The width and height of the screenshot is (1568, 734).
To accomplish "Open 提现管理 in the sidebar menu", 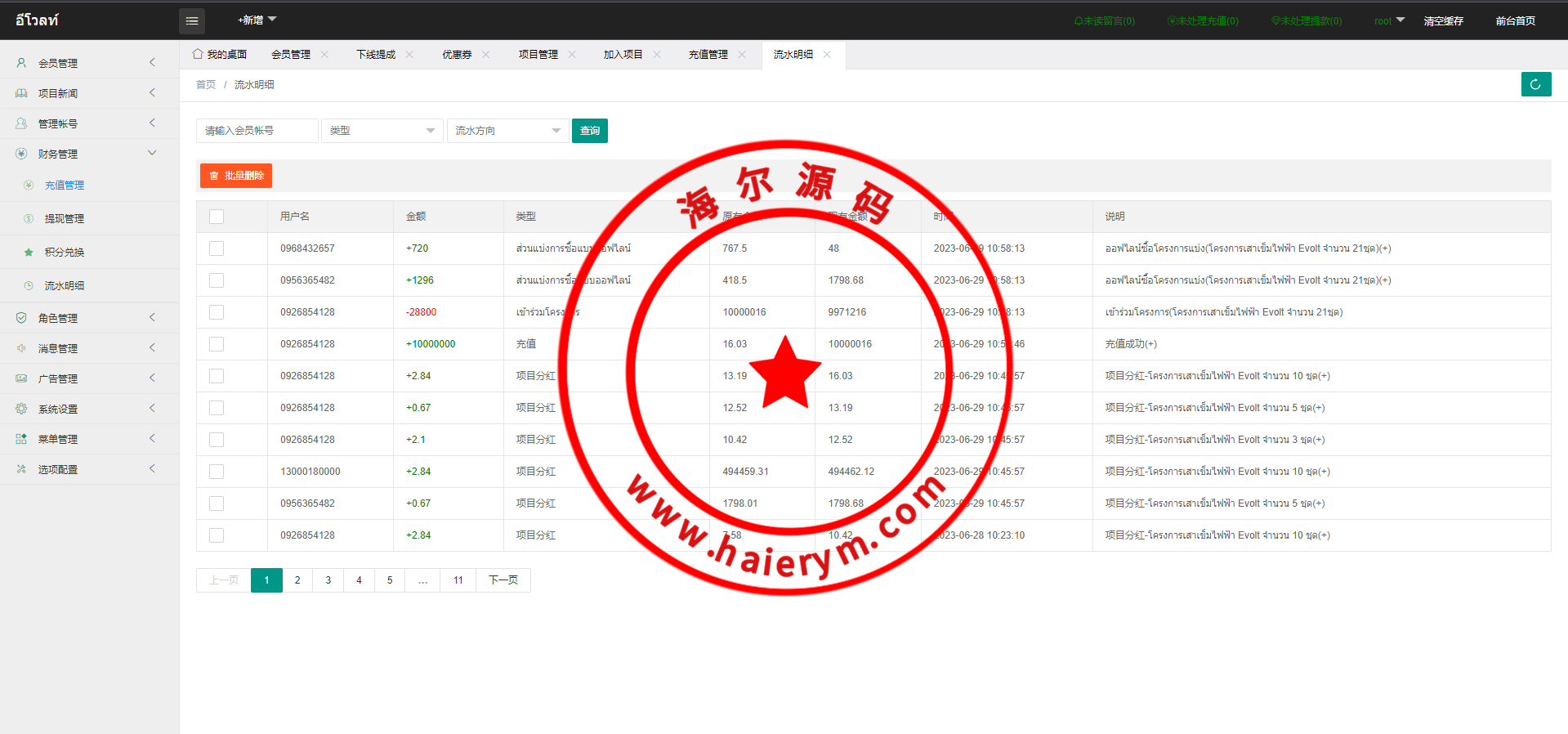I will tap(65, 219).
